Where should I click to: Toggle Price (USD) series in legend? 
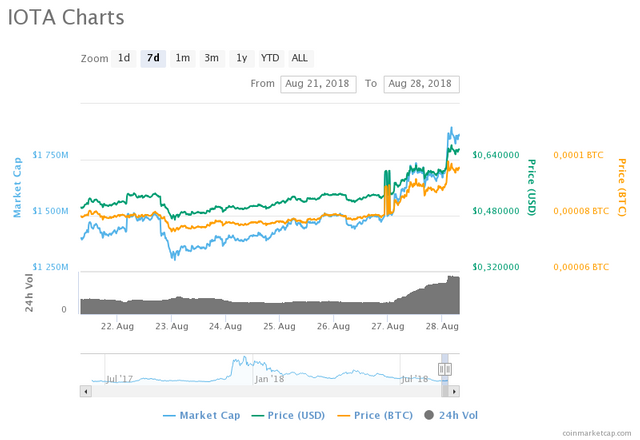288,416
